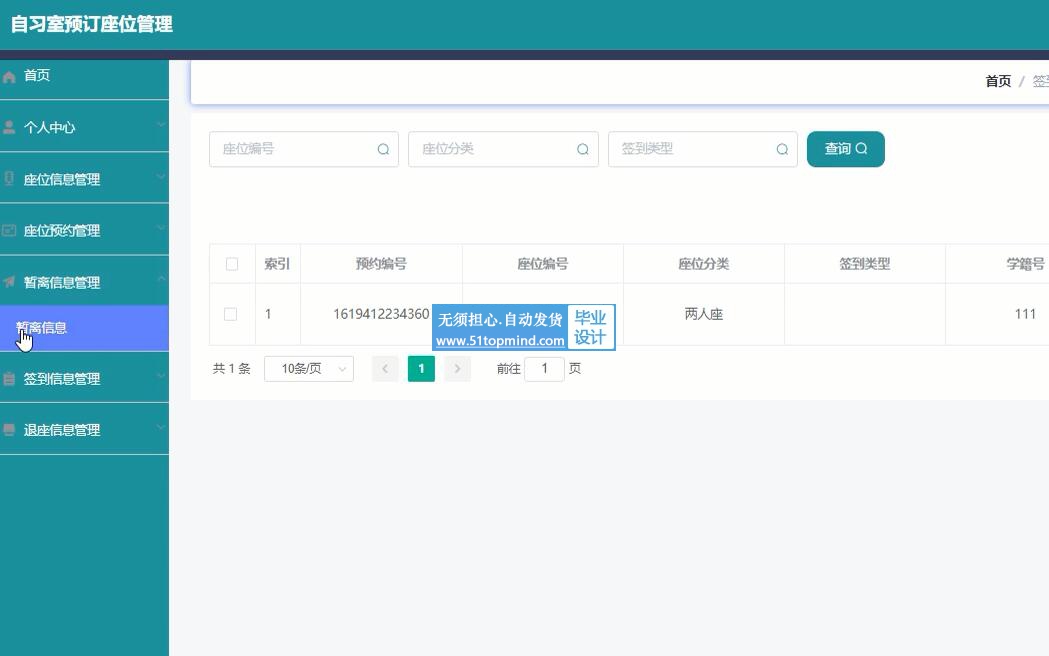Click the user icon beside 个人中心
The image size is (1049, 656).
point(9,127)
